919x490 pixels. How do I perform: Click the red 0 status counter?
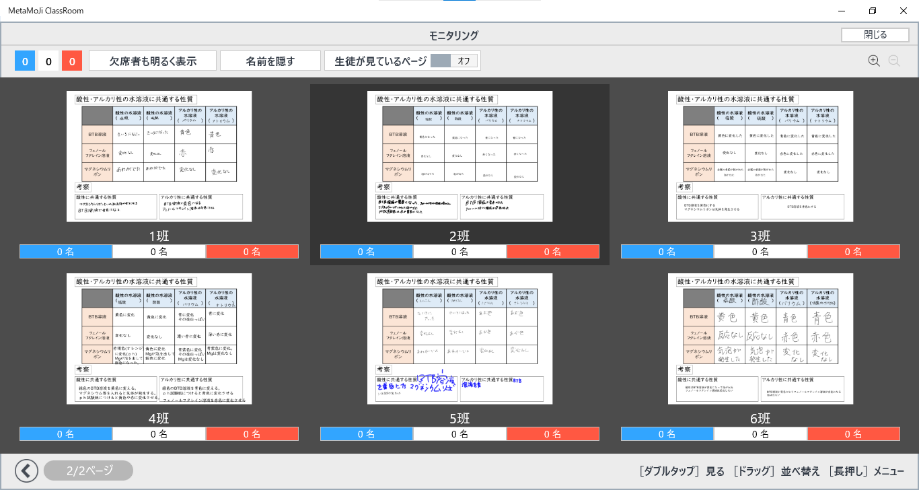click(x=71, y=61)
